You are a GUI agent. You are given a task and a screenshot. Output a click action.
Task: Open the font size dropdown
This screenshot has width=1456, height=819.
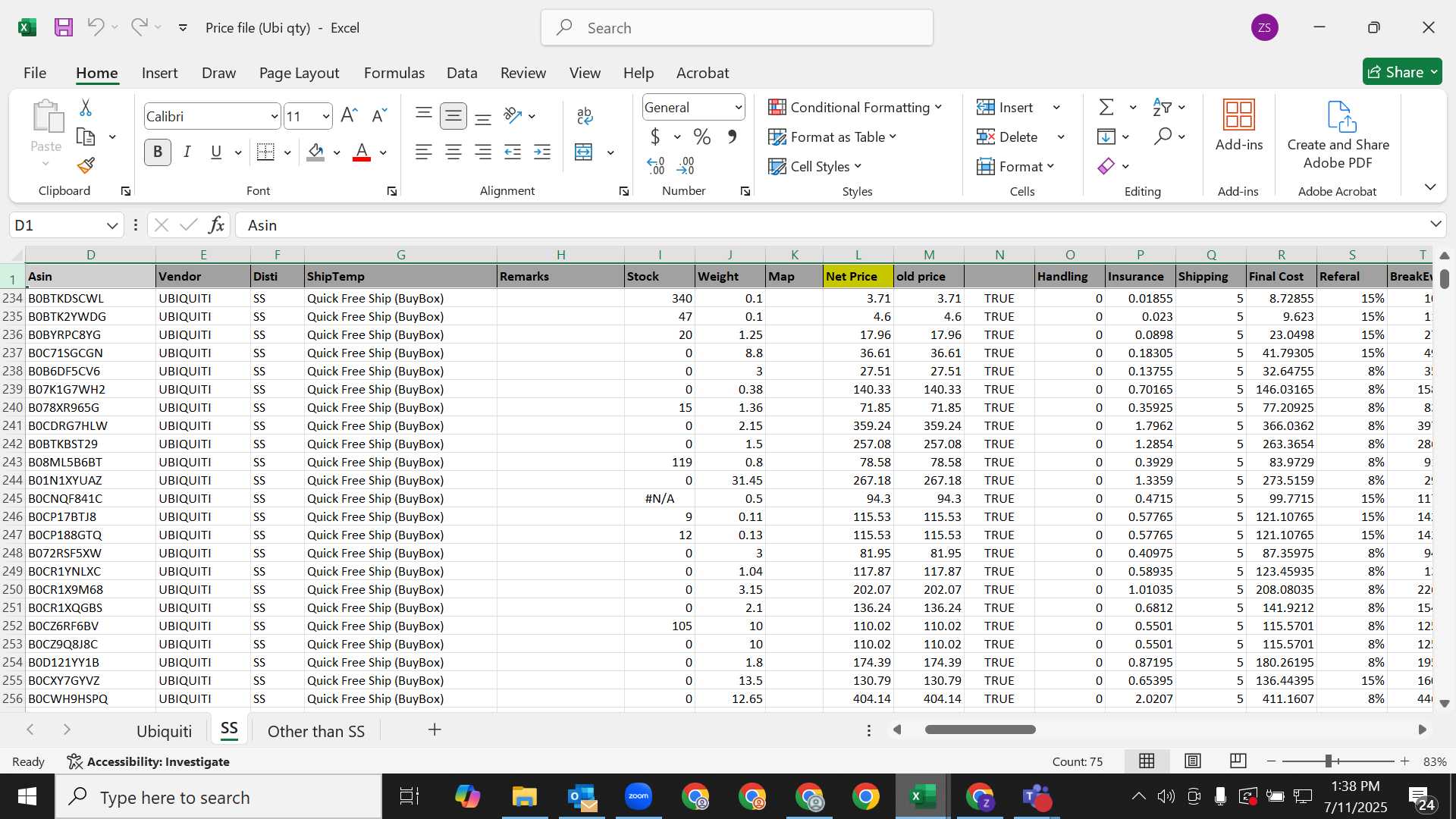[x=326, y=117]
